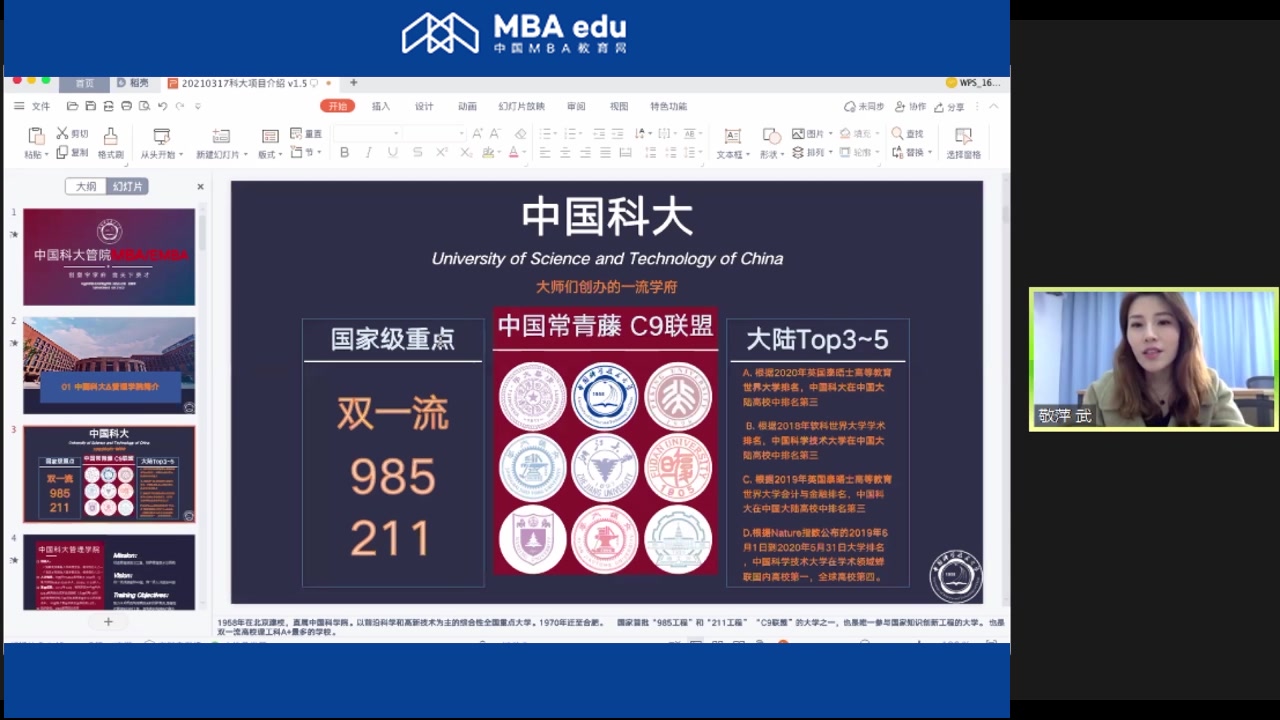Viewport: 1280px width, 720px height.
Task: Switch to the Review (审阅) ribbon tab
Action: 576,106
